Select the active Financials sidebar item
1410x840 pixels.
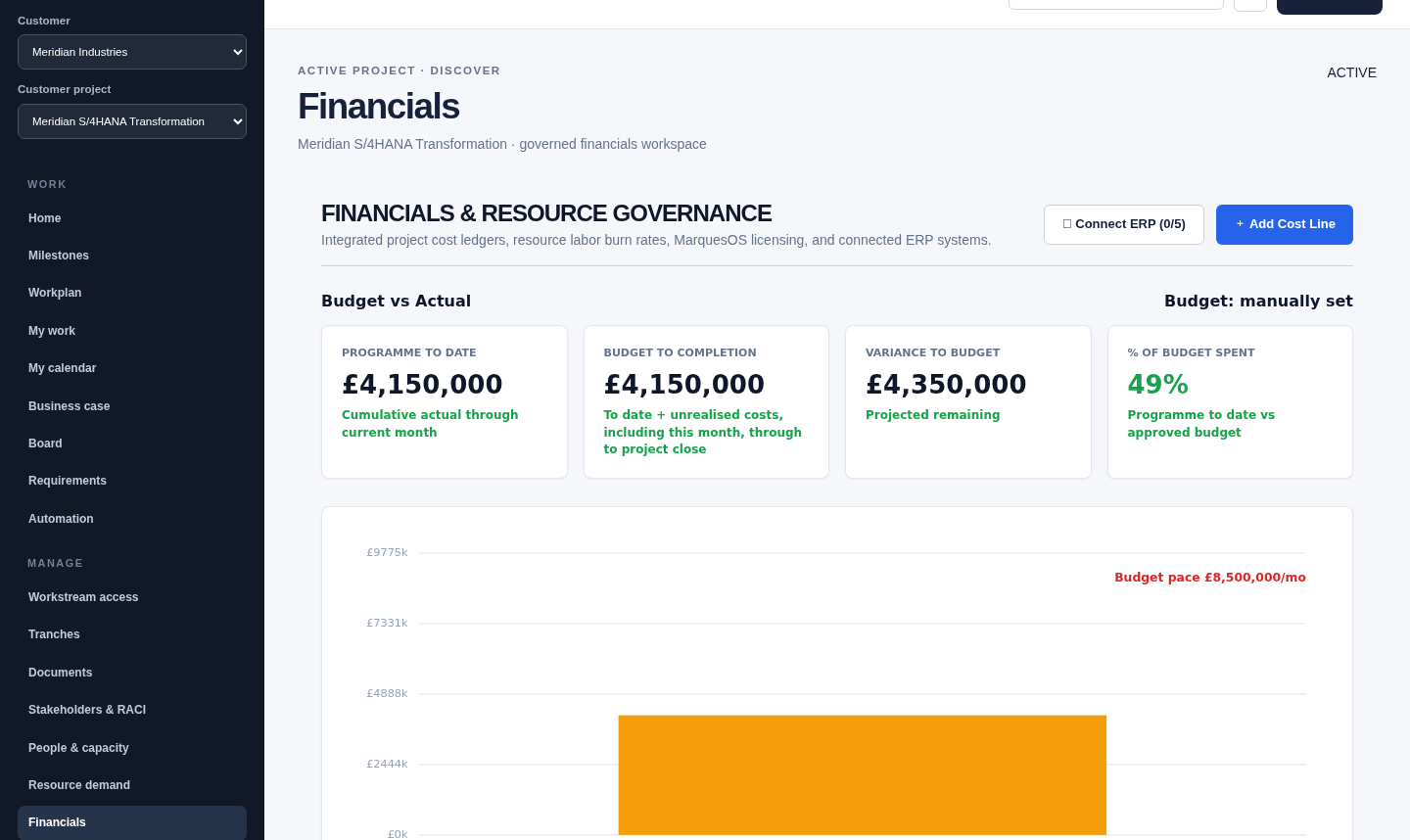tap(132, 822)
